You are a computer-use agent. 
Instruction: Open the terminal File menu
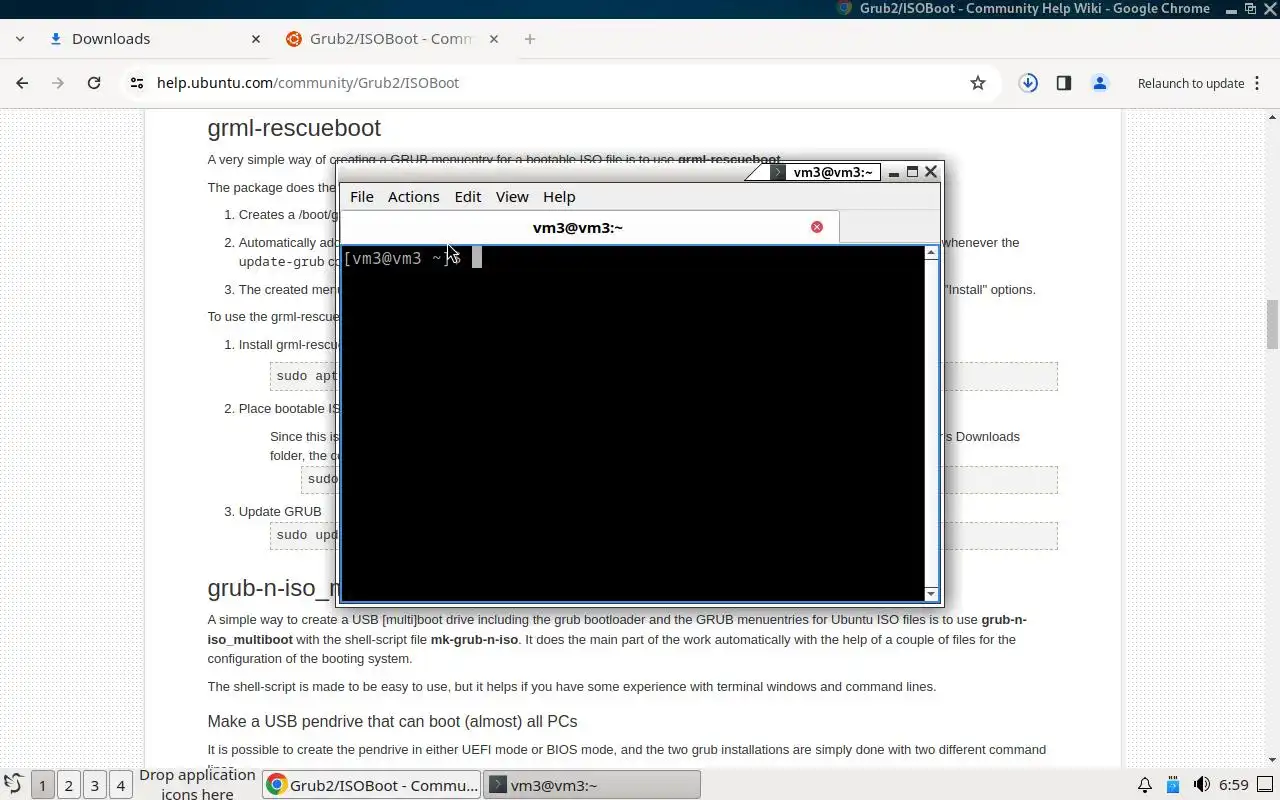361,197
